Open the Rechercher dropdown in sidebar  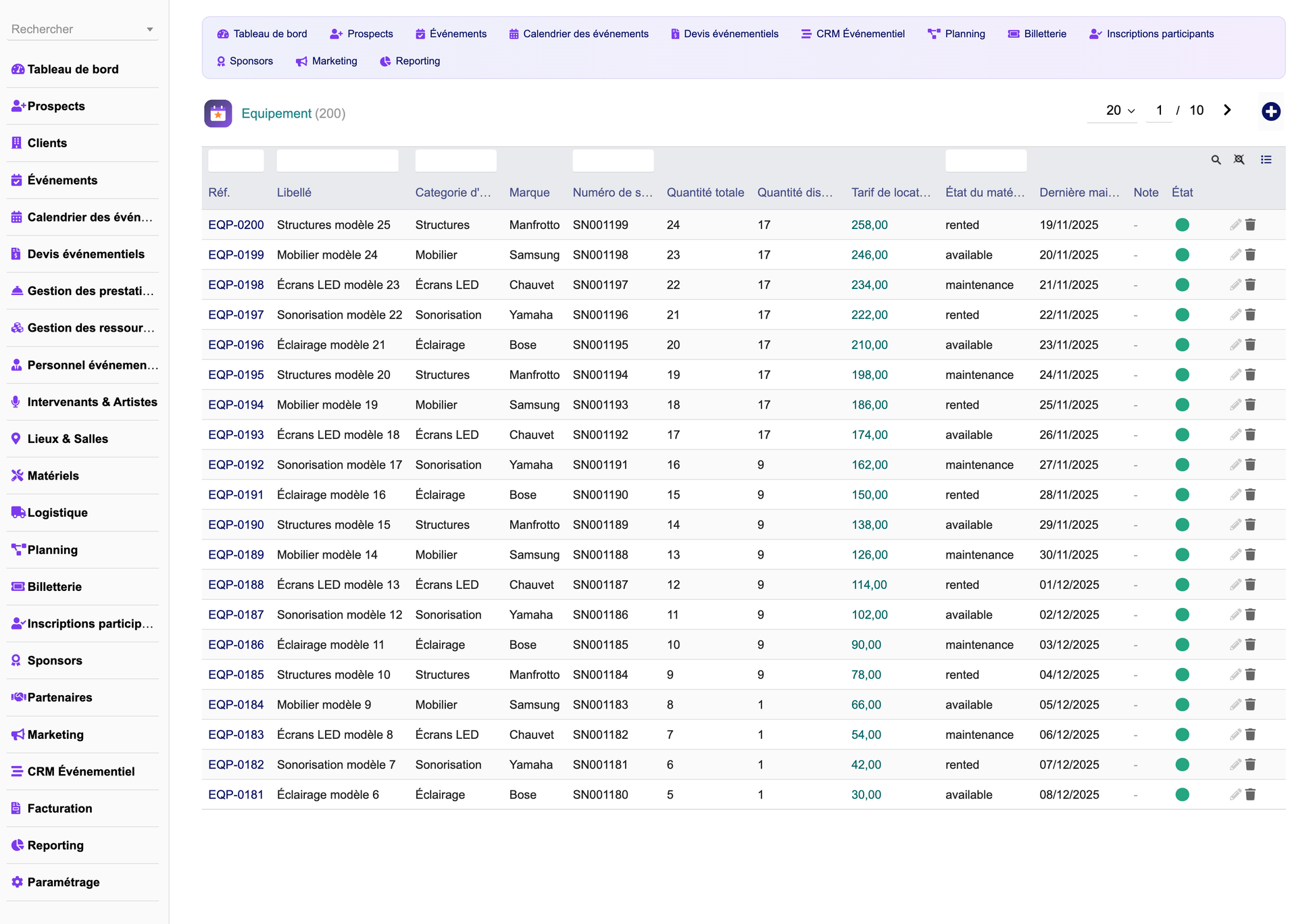[82, 29]
